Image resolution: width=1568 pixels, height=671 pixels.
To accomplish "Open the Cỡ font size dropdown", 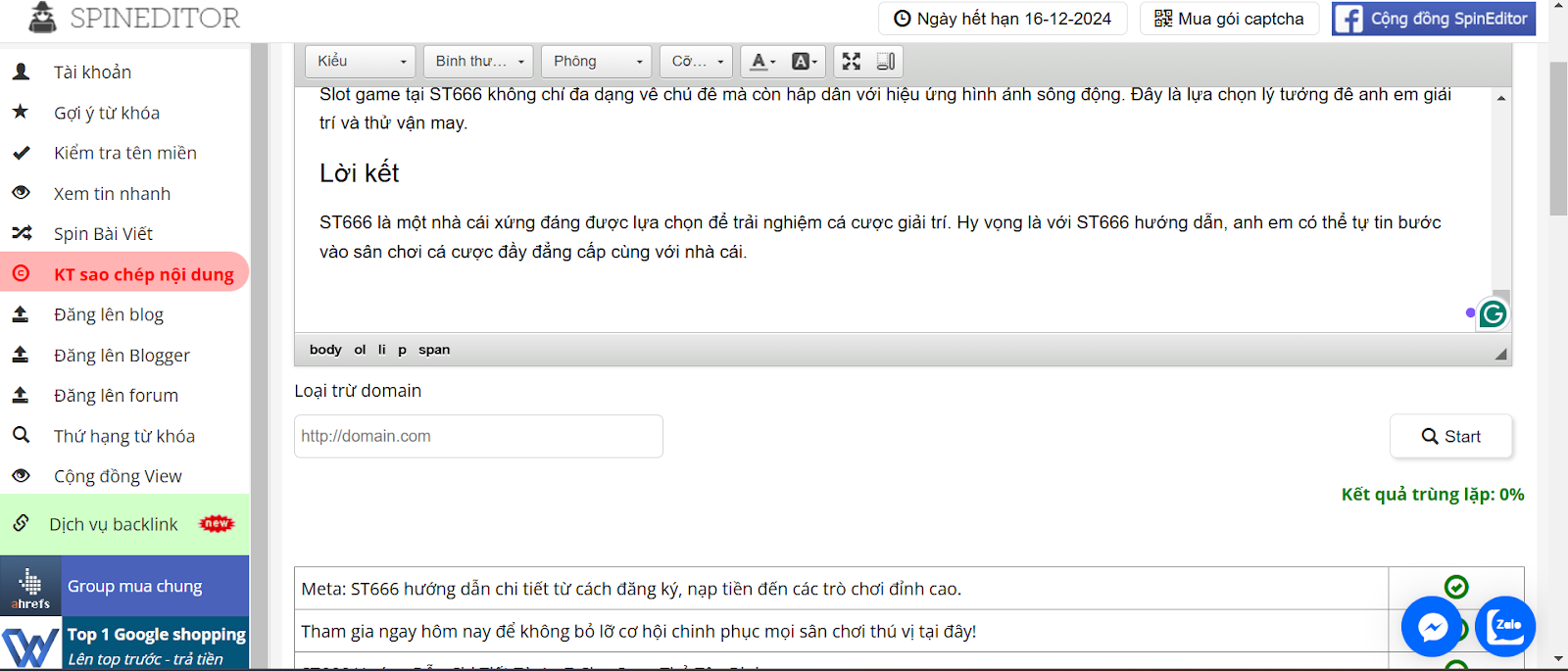I will [696, 62].
